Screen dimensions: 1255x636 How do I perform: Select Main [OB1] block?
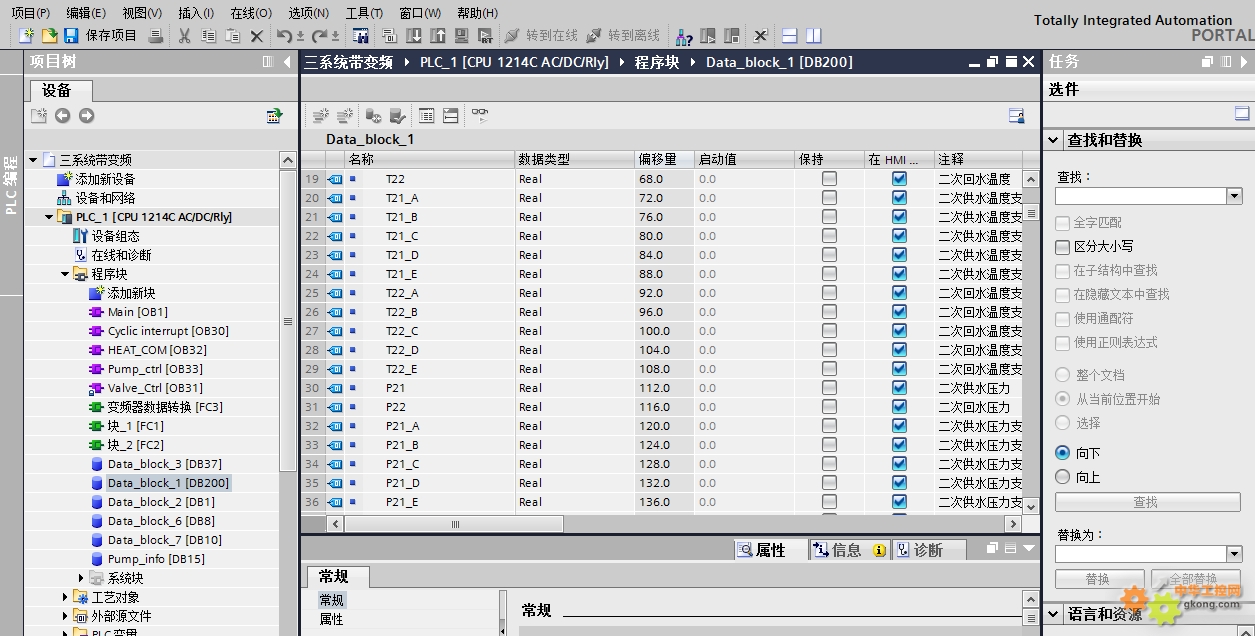click(x=138, y=312)
